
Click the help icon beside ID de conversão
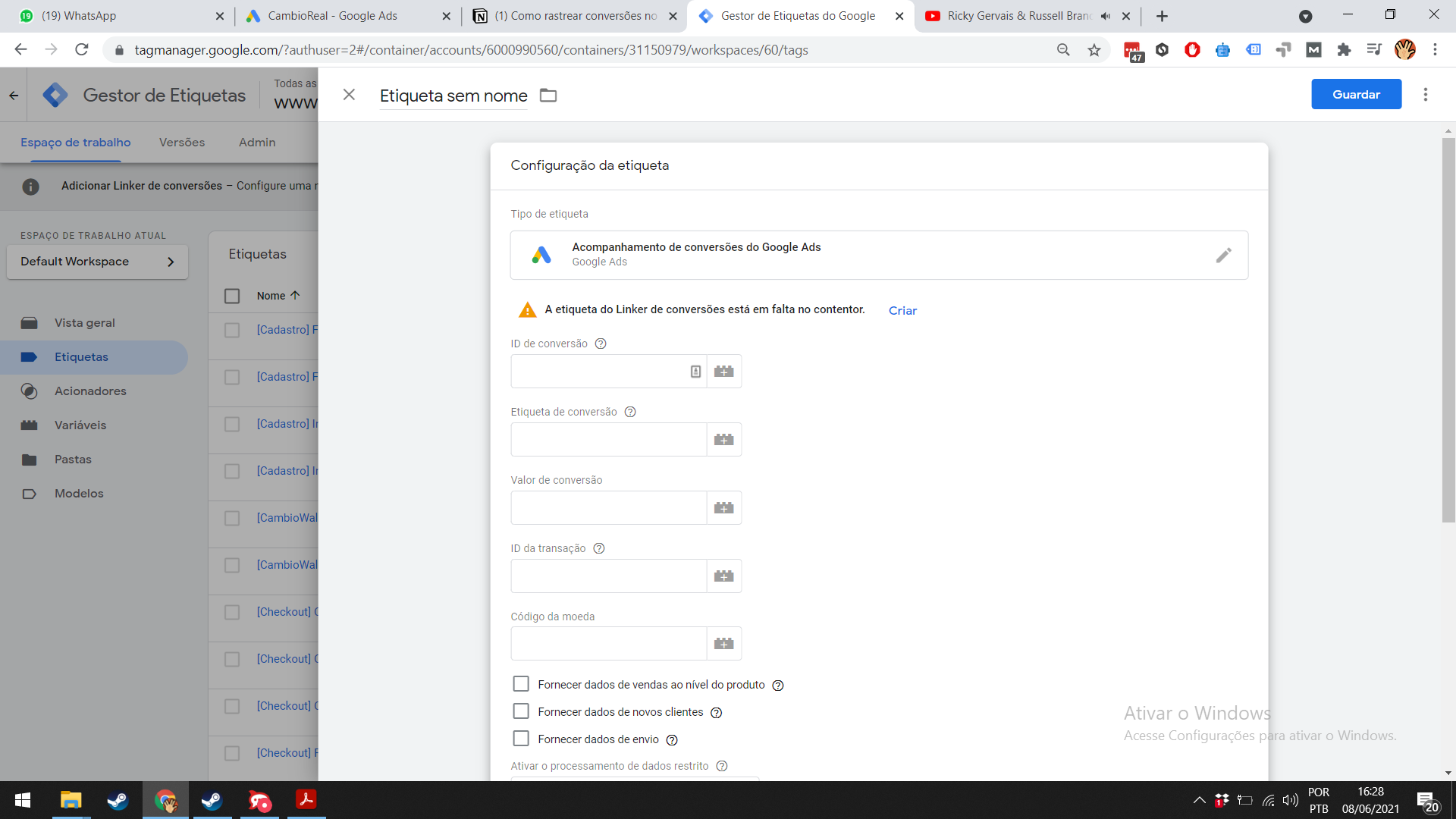click(x=601, y=344)
